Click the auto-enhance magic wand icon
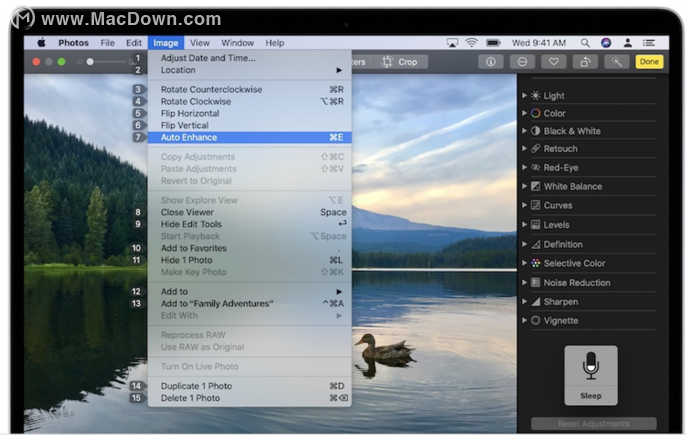Viewport: 687px width, 439px height. [617, 62]
